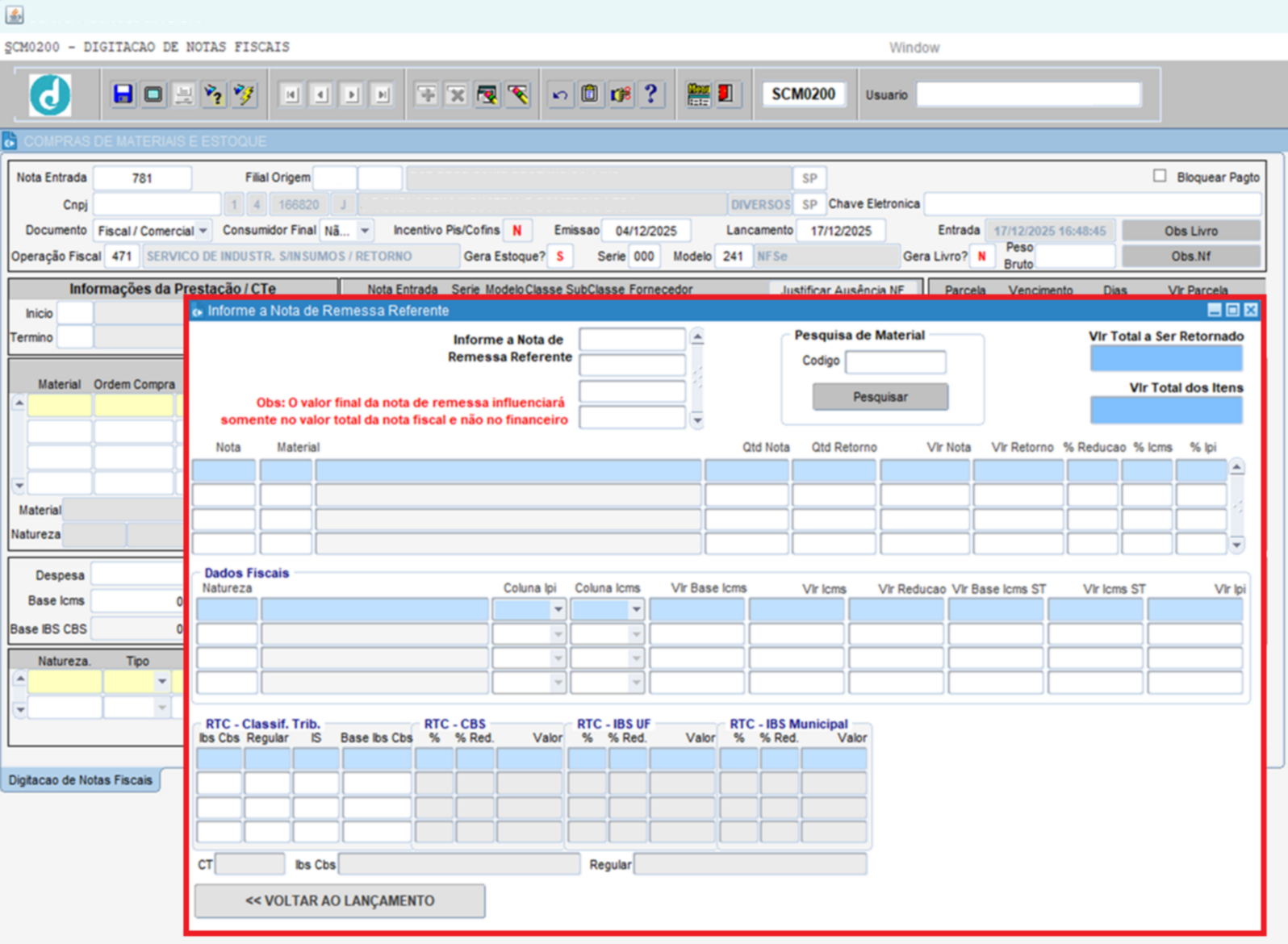
Task: Enable the Bloquear Pagto checkbox
Action: [1160, 176]
